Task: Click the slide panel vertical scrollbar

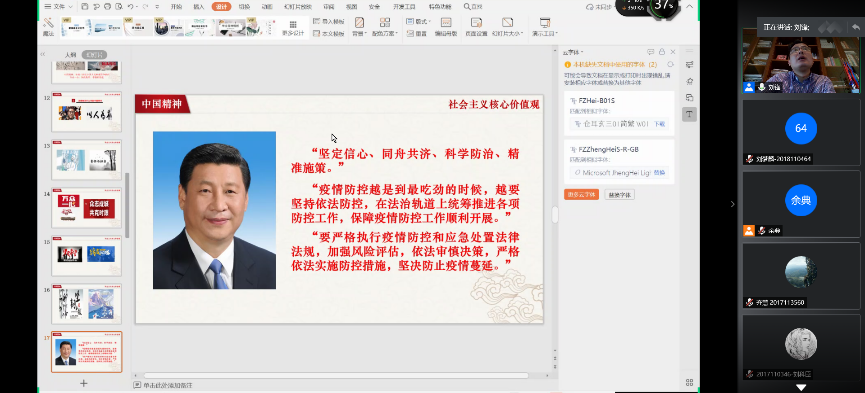Action: click(x=127, y=205)
